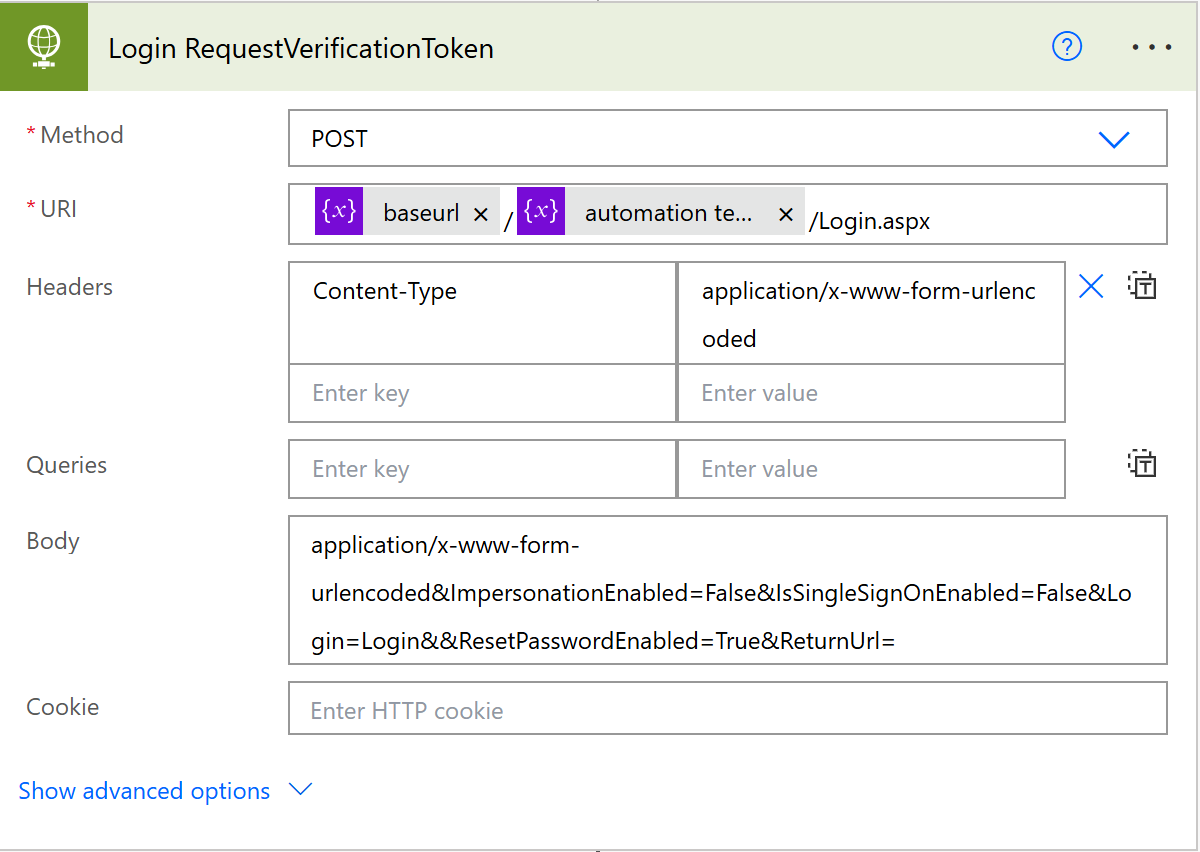
Task: Remove the baseurl variable token
Action: [480, 215]
